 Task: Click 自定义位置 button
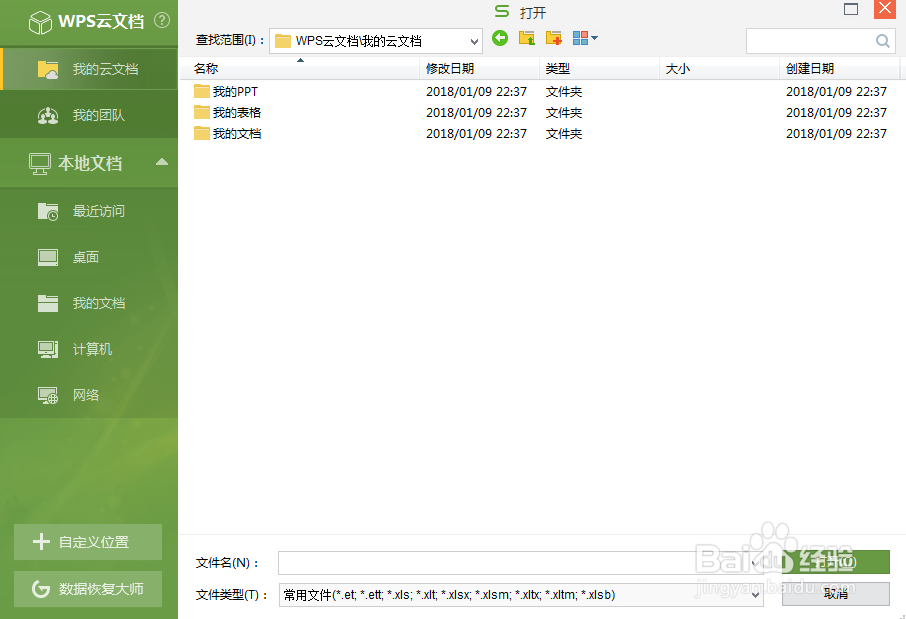[x=88, y=542]
